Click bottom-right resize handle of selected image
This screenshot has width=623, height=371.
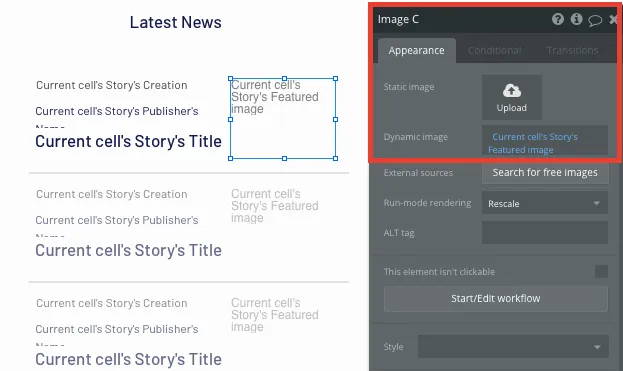(x=336, y=158)
